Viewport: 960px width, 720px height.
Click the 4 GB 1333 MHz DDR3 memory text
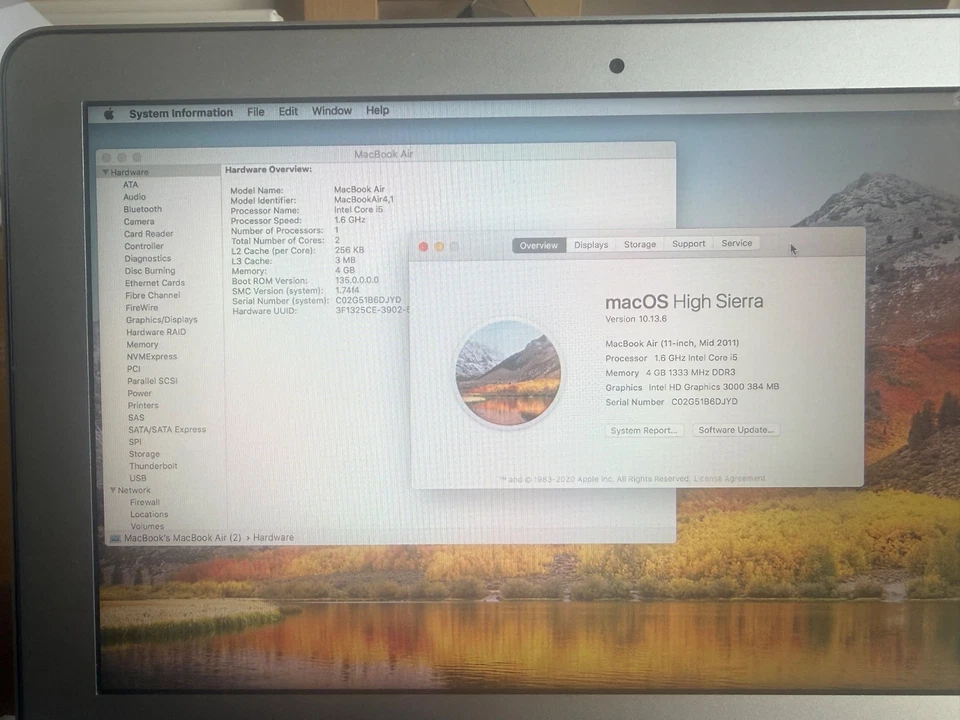691,372
